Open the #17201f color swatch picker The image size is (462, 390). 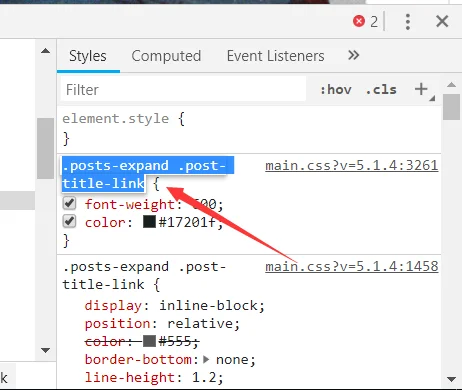click(149, 222)
